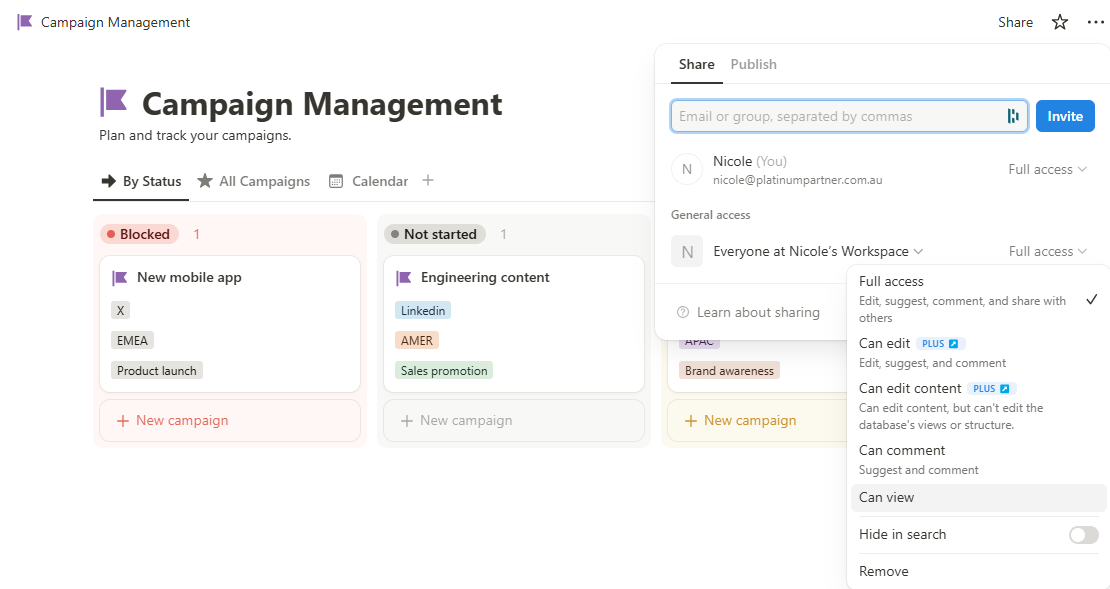This screenshot has width=1110, height=589.
Task: Select the Can comment permission option
Action: pos(978,459)
